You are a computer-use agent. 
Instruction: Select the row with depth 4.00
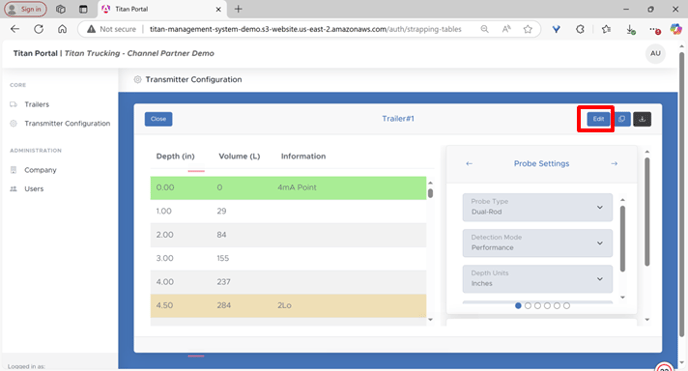[288, 282]
